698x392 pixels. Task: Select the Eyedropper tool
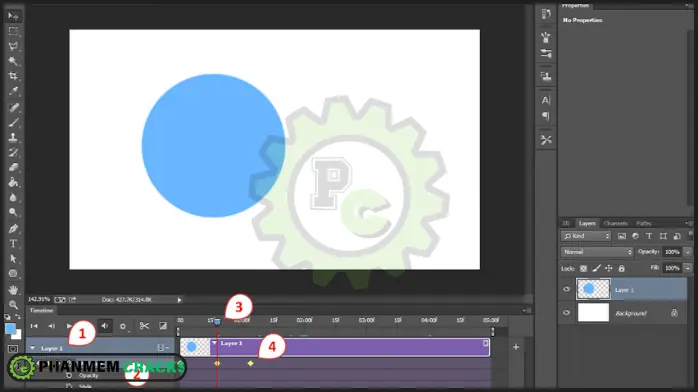click(13, 91)
